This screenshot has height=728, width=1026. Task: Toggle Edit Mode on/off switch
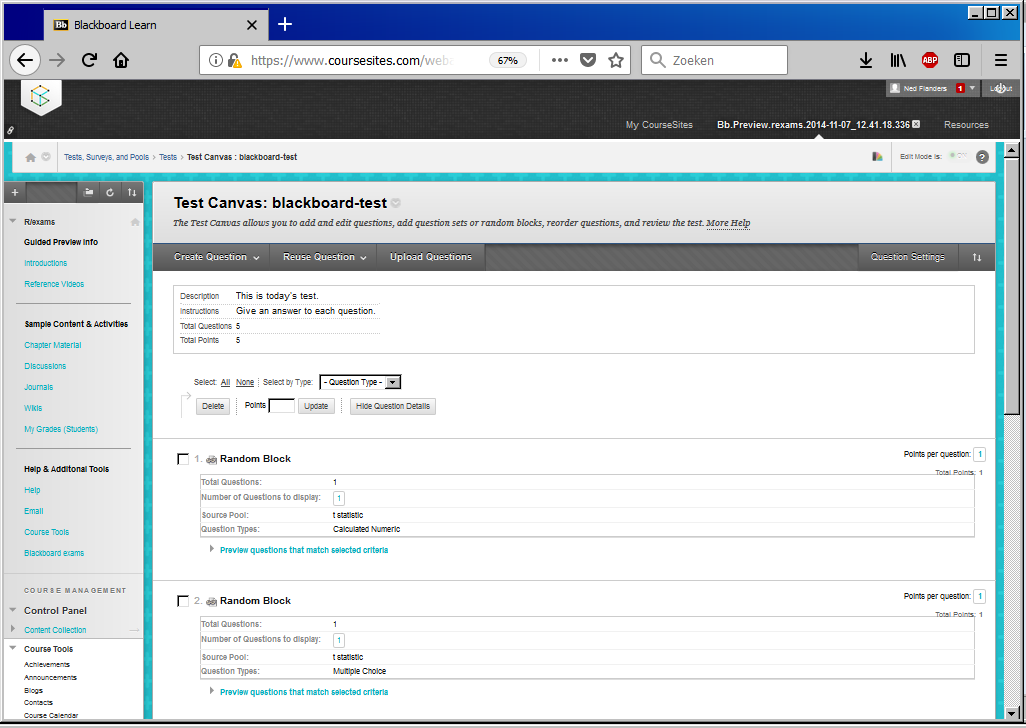[x=959, y=156]
